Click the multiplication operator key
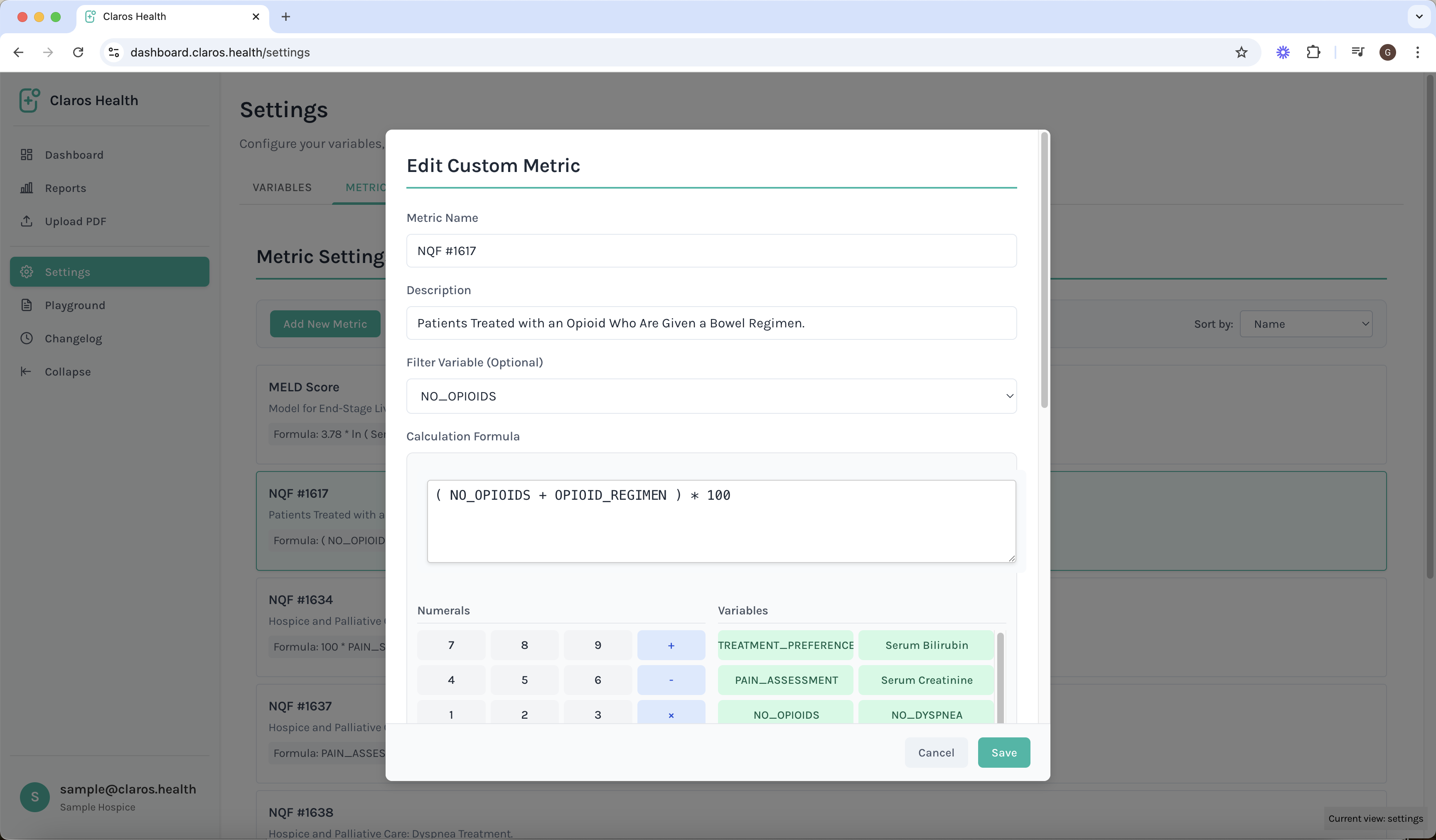 pyautogui.click(x=671, y=714)
